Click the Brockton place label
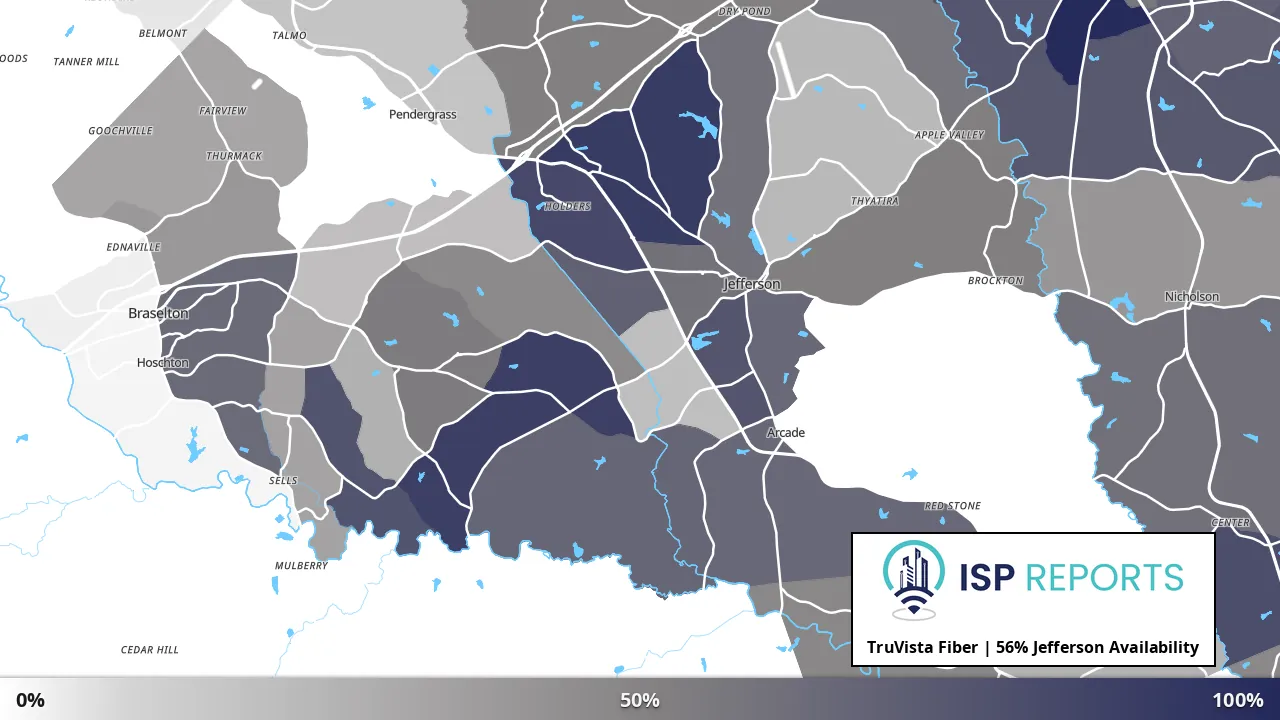Screen dimensions: 1280x720 pyautogui.click(x=996, y=281)
